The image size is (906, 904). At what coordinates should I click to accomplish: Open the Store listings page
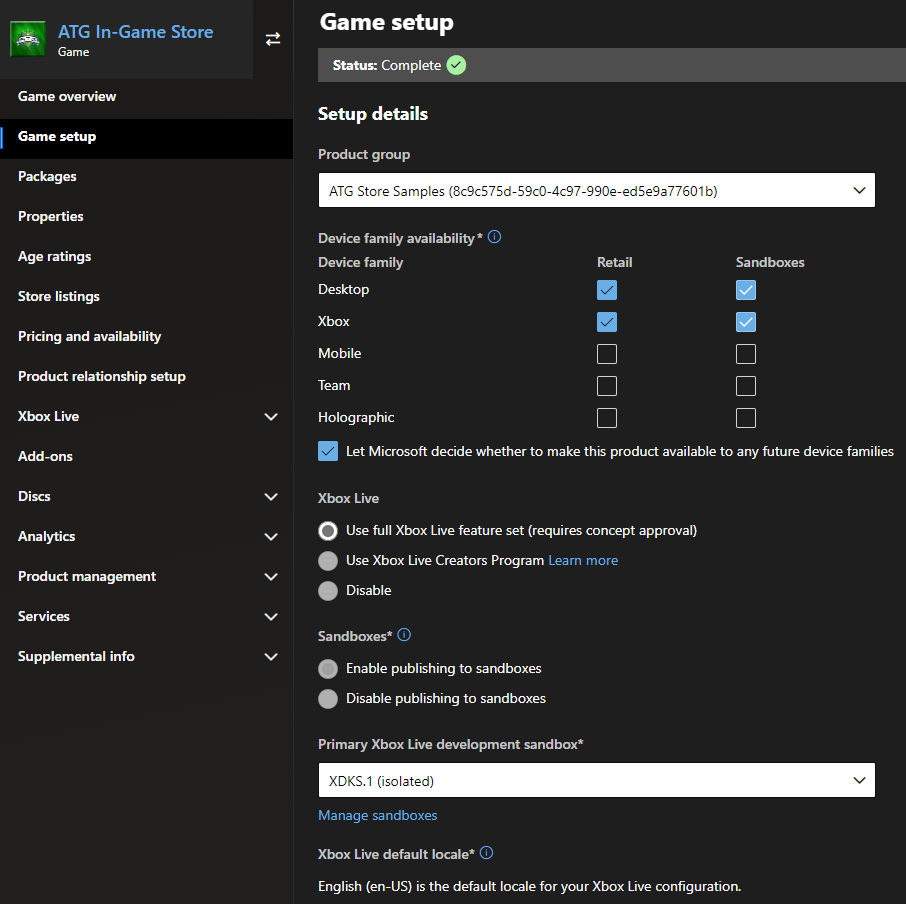click(58, 296)
